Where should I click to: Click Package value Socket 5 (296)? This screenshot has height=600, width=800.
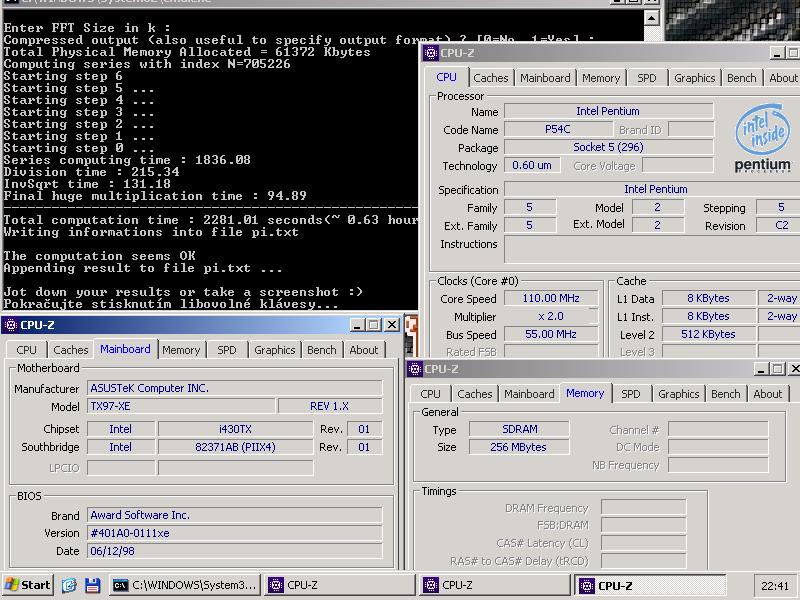(x=609, y=147)
